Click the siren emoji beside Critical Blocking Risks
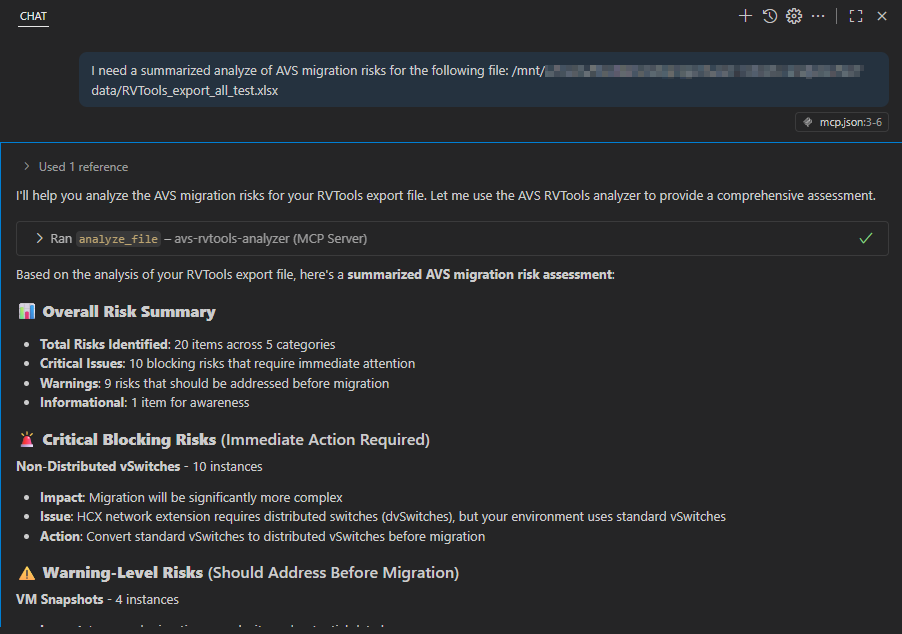The height and width of the screenshot is (634, 902). pos(26,440)
